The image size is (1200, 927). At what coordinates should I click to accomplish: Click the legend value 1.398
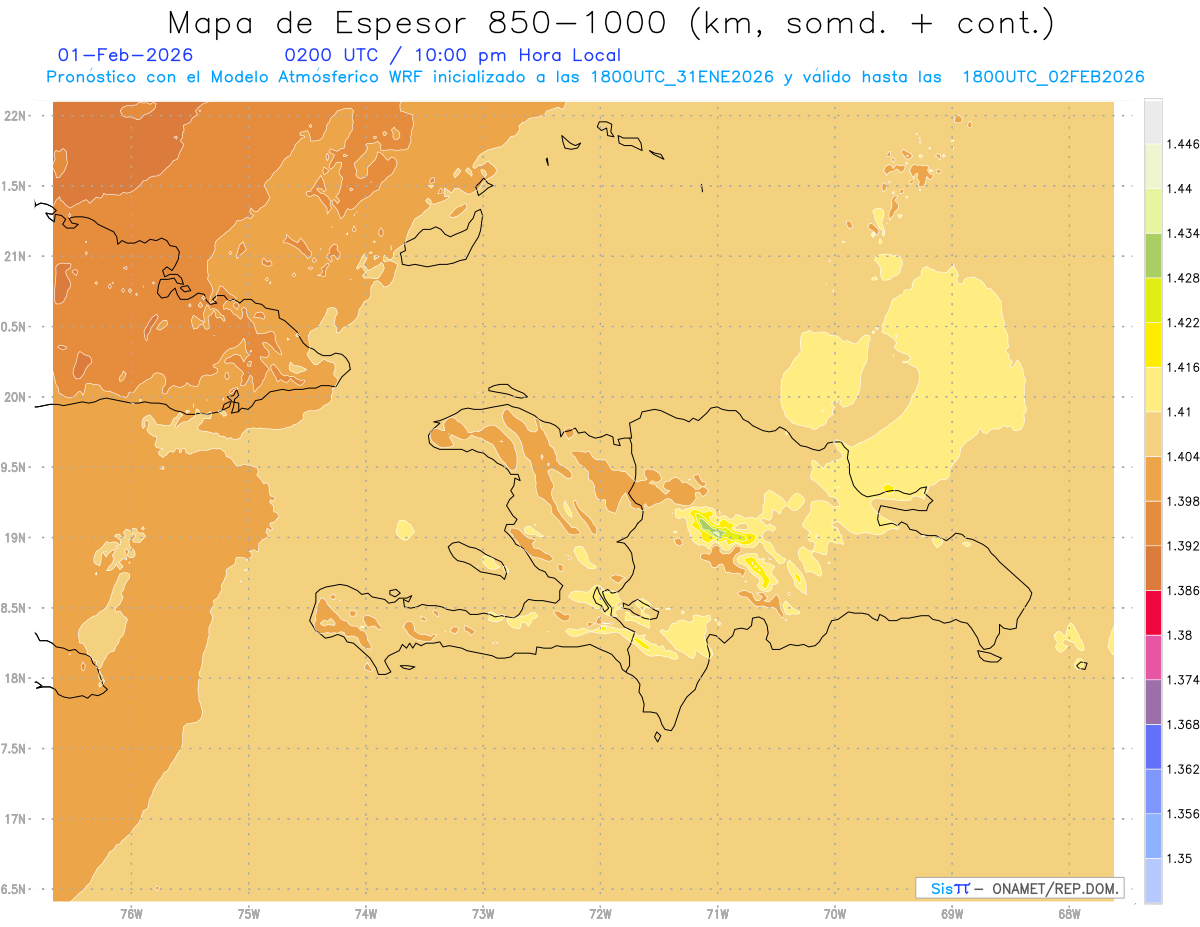pos(1182,501)
